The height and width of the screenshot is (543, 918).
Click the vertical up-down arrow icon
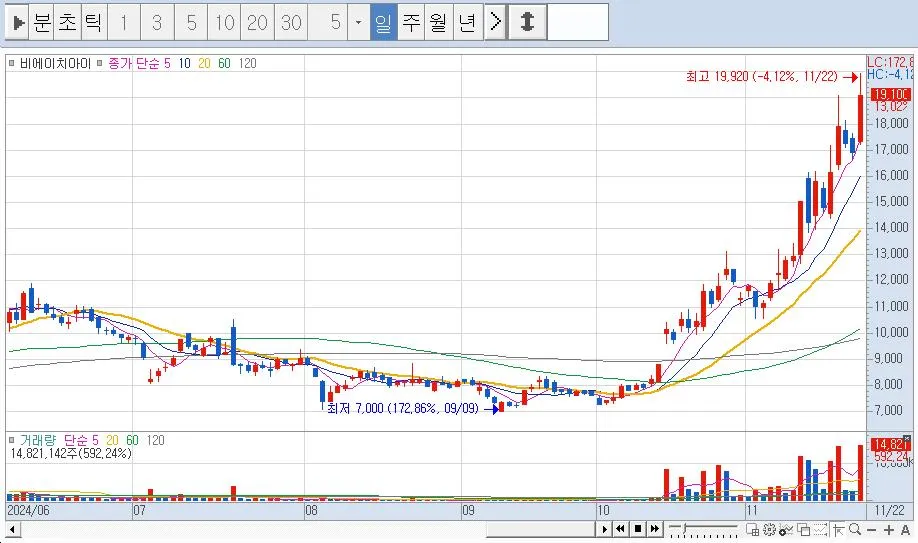pos(527,23)
